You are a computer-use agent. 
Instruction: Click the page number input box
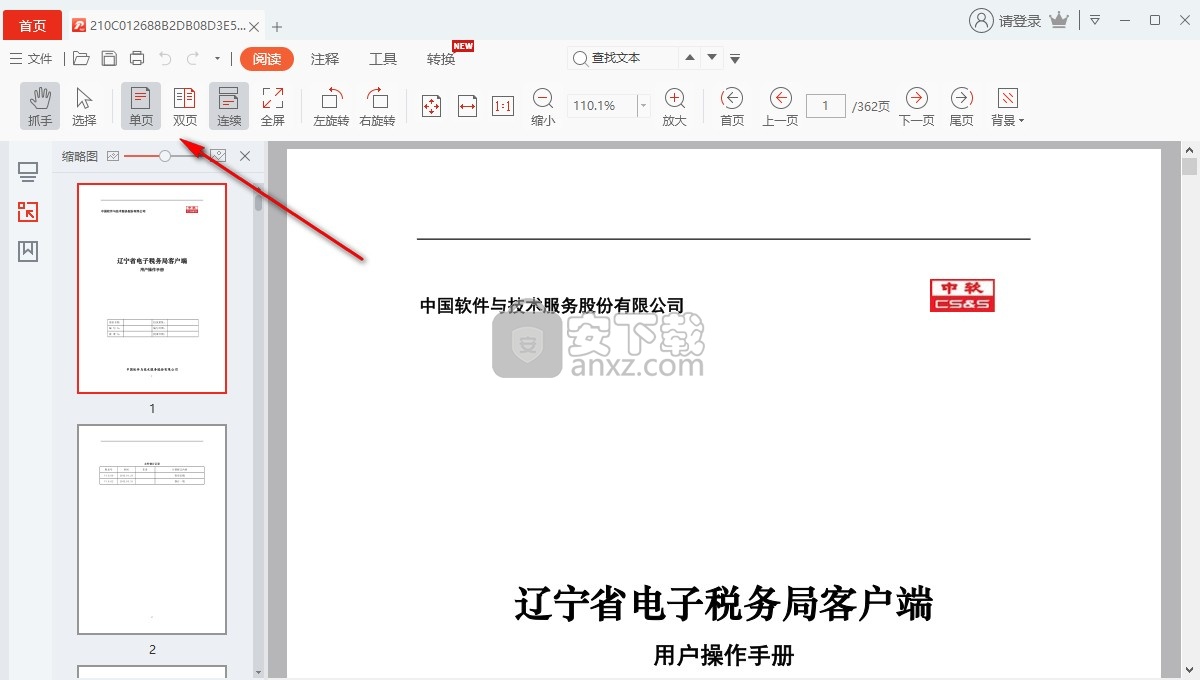pyautogui.click(x=826, y=105)
